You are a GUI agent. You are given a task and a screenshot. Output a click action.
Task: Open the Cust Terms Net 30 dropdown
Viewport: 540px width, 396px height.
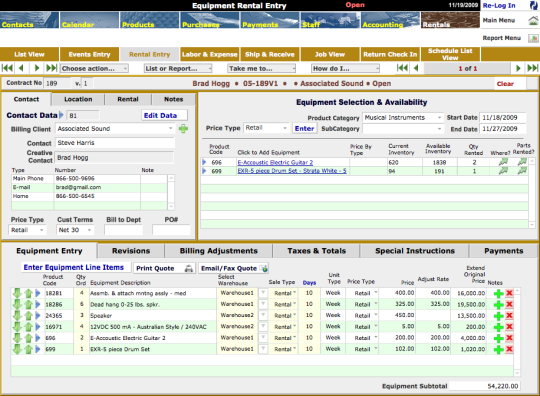(x=75, y=230)
